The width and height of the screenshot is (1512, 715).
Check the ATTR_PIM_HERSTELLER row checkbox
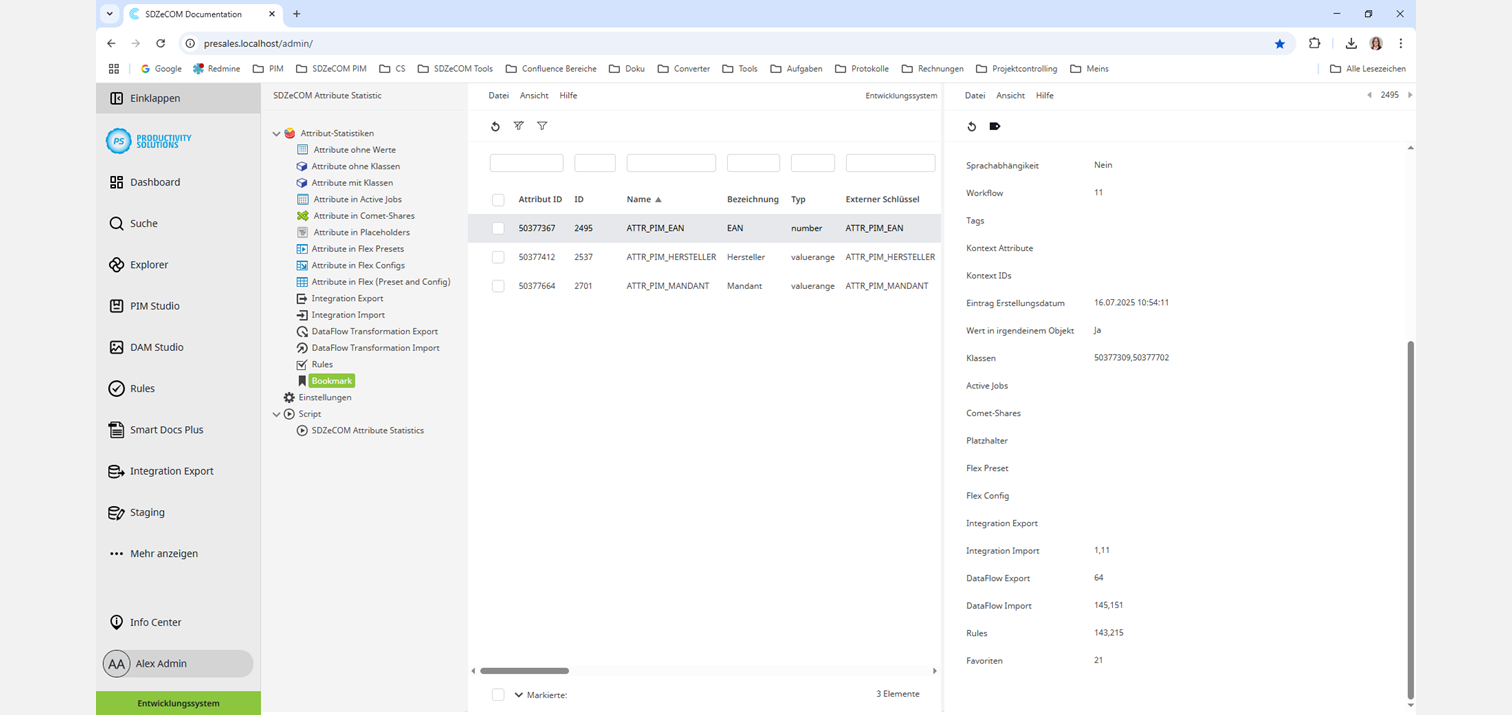pyautogui.click(x=498, y=257)
